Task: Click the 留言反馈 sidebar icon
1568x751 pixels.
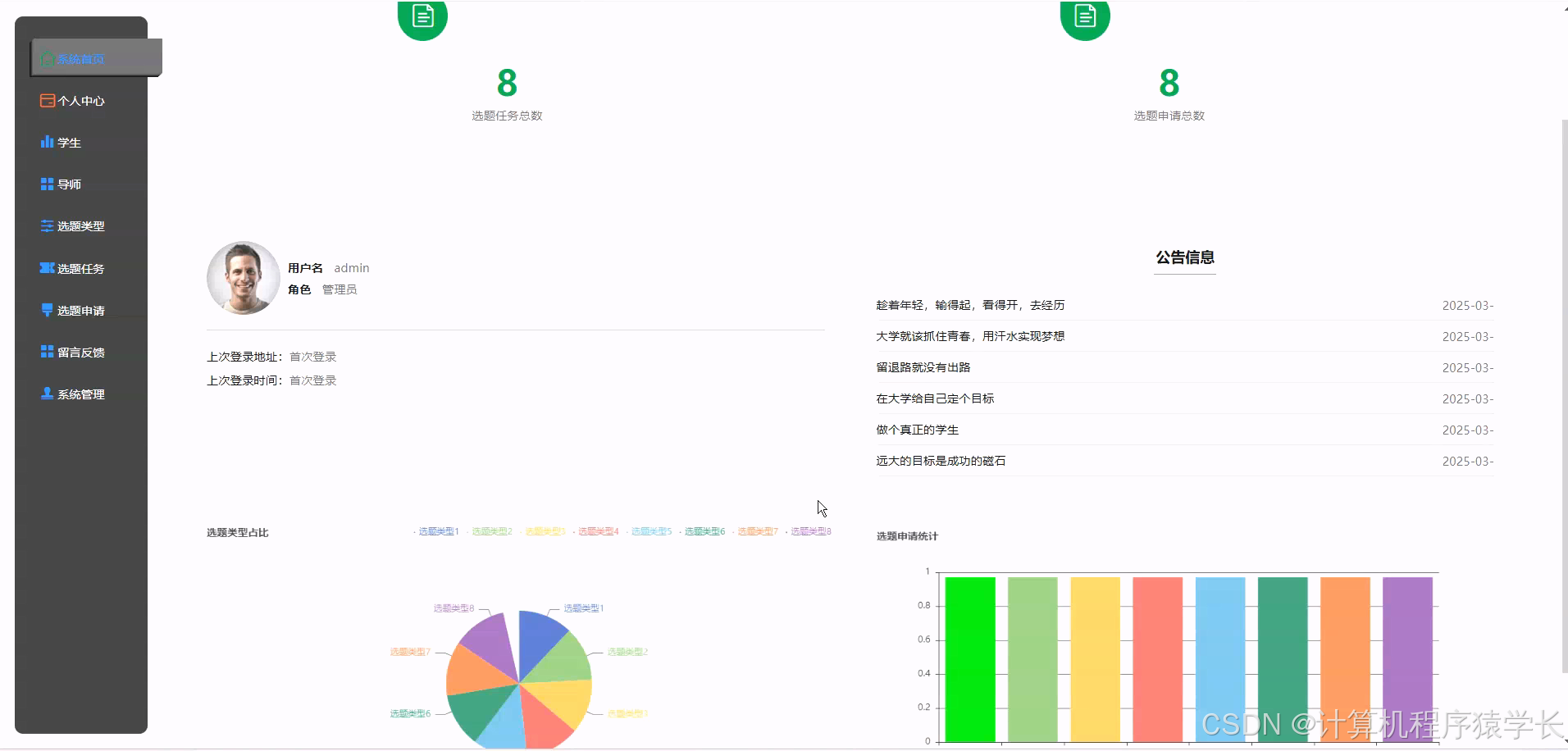Action: coord(47,351)
